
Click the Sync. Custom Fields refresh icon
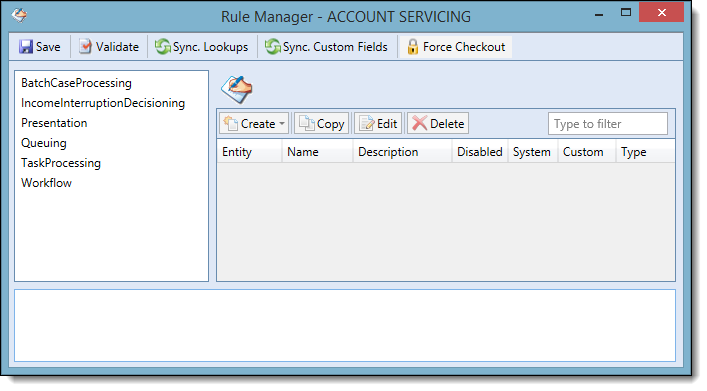pyautogui.click(x=272, y=46)
